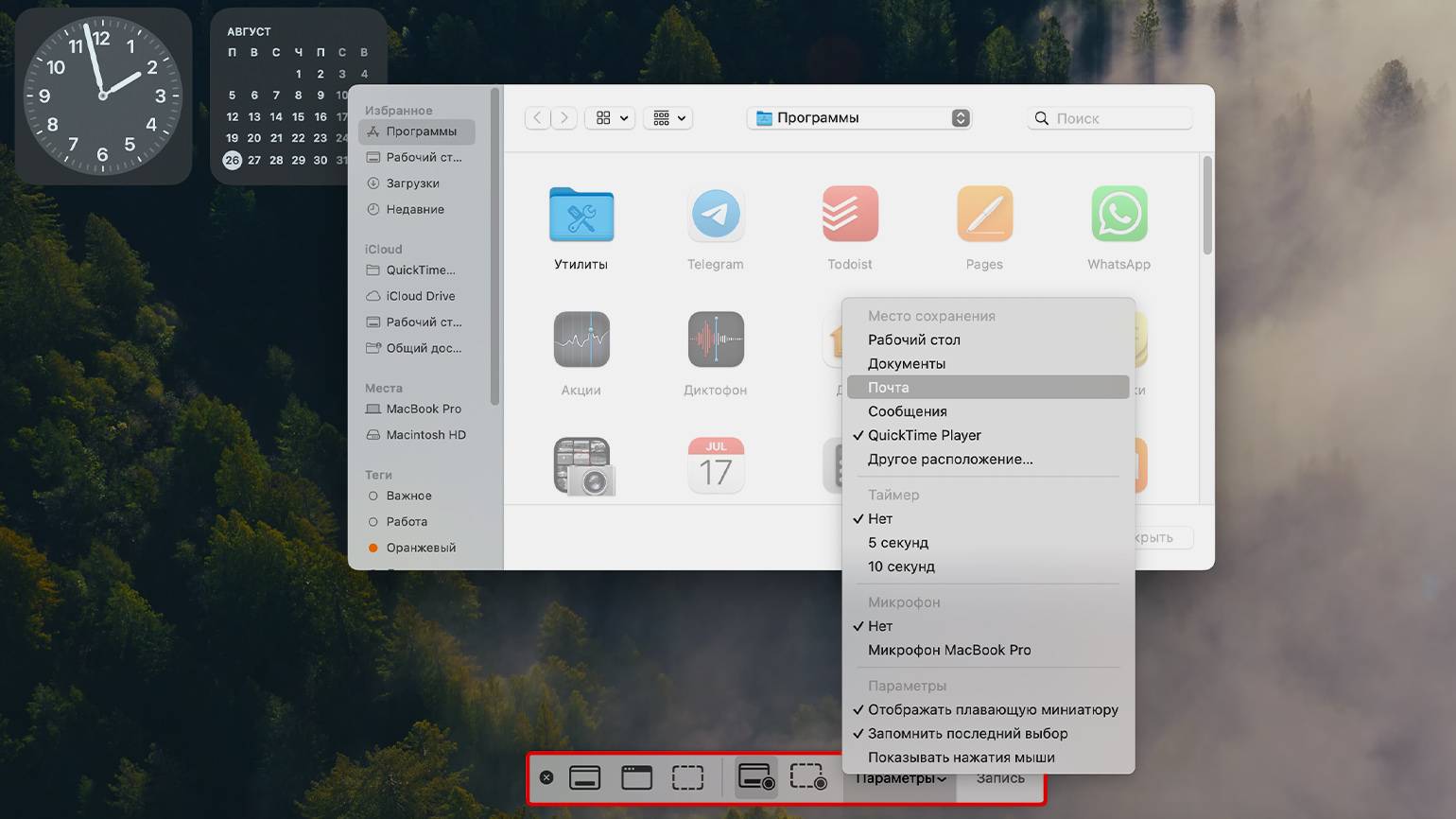Select Рабочий стол under iCloud section
1456x819 pixels.
coord(417,322)
